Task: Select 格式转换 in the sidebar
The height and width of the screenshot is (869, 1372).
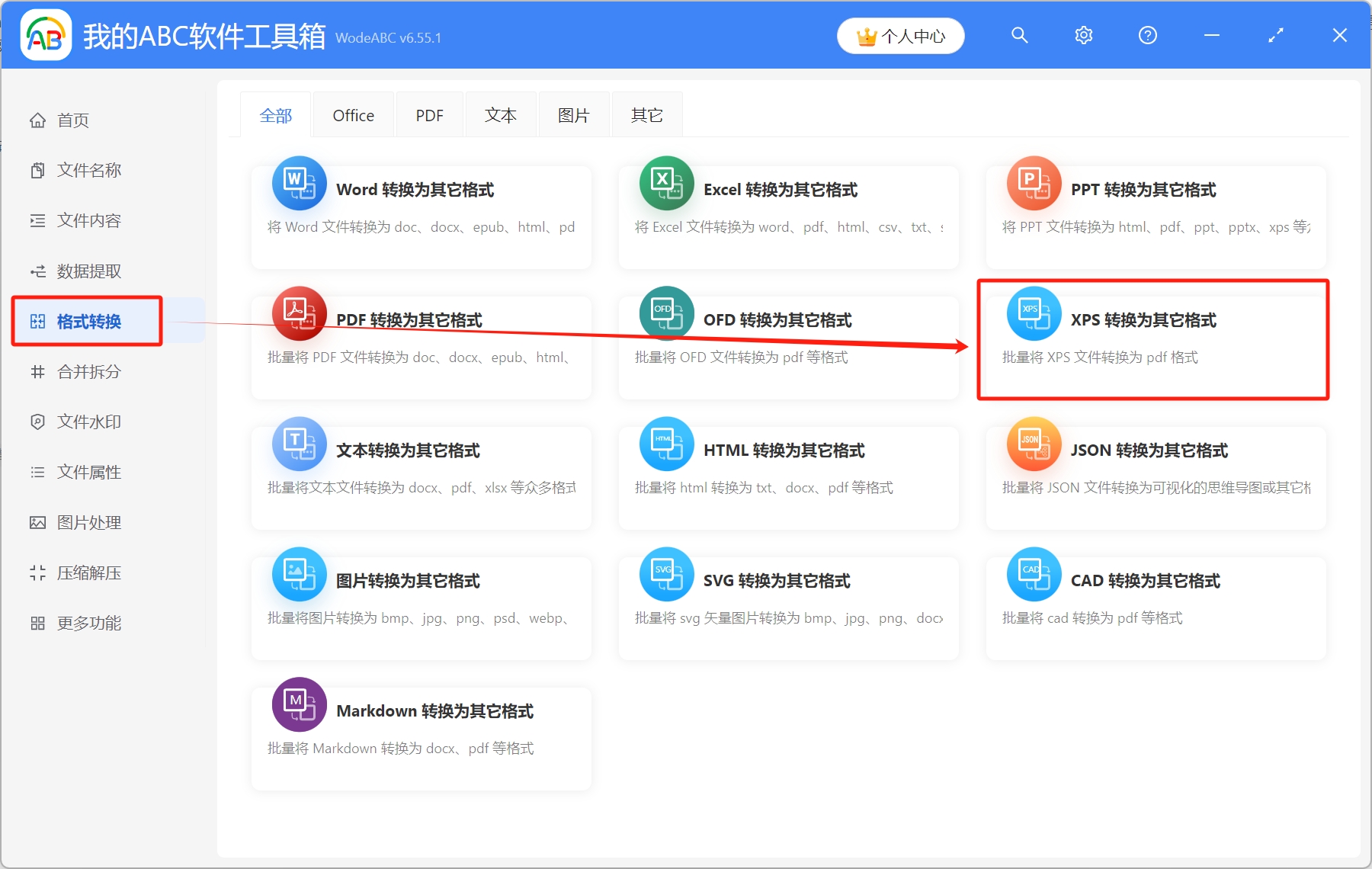Action: pyautogui.click(x=86, y=321)
